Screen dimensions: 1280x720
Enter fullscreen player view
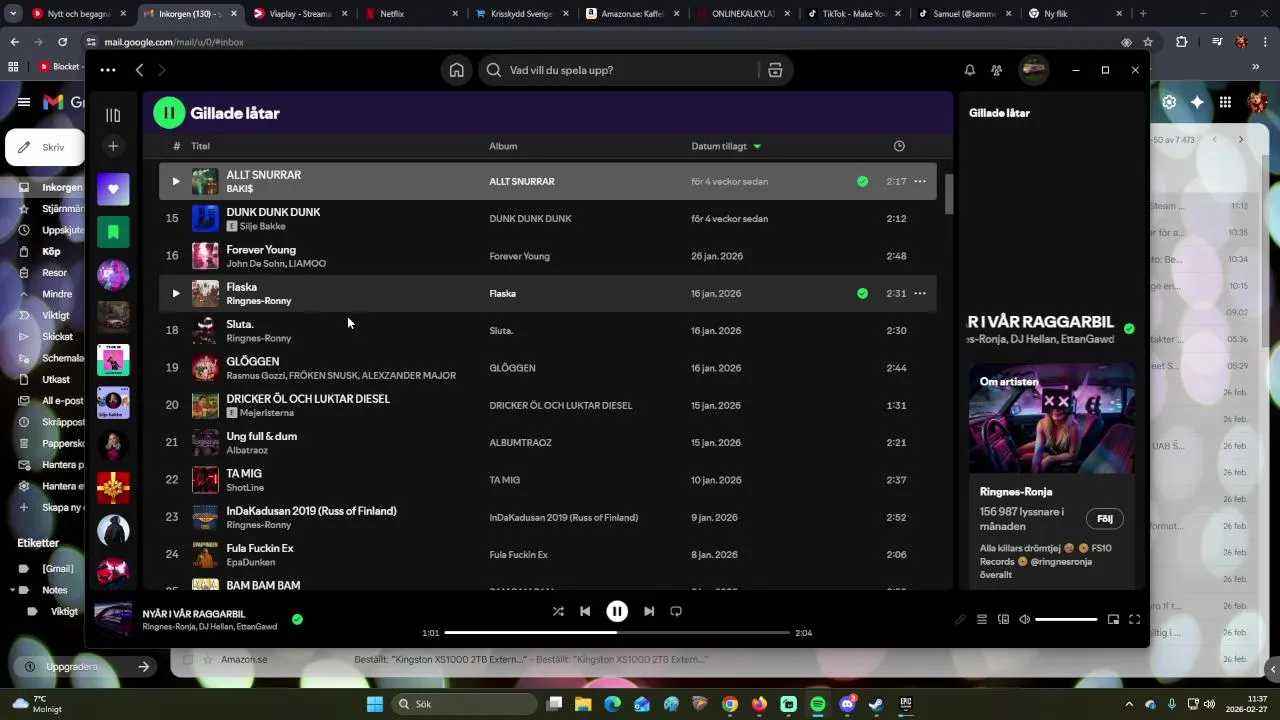(1134, 619)
